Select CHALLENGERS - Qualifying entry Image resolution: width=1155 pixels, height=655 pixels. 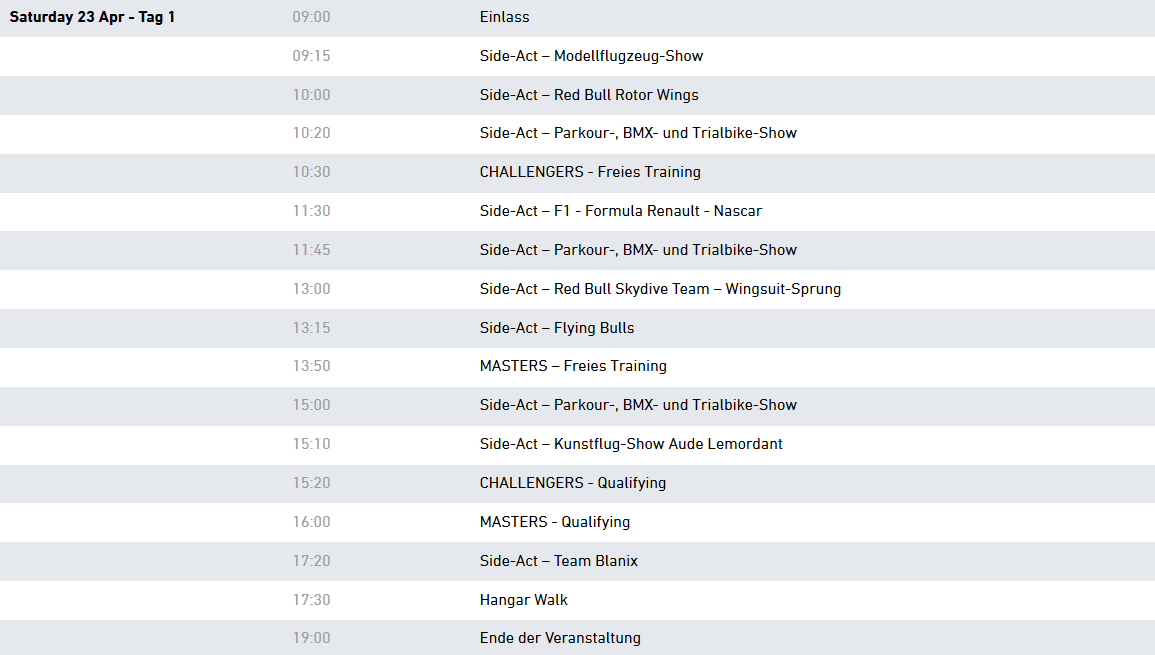(x=573, y=483)
